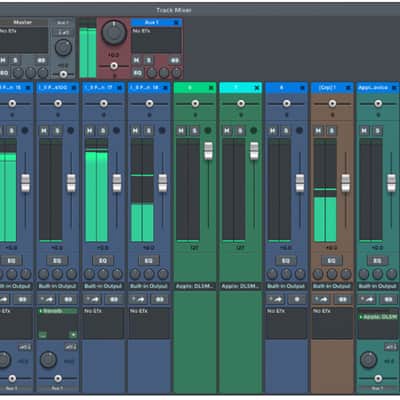This screenshot has width=400, height=400.
Task: Click the middle EQ knob on track 8
Action: 286,274
